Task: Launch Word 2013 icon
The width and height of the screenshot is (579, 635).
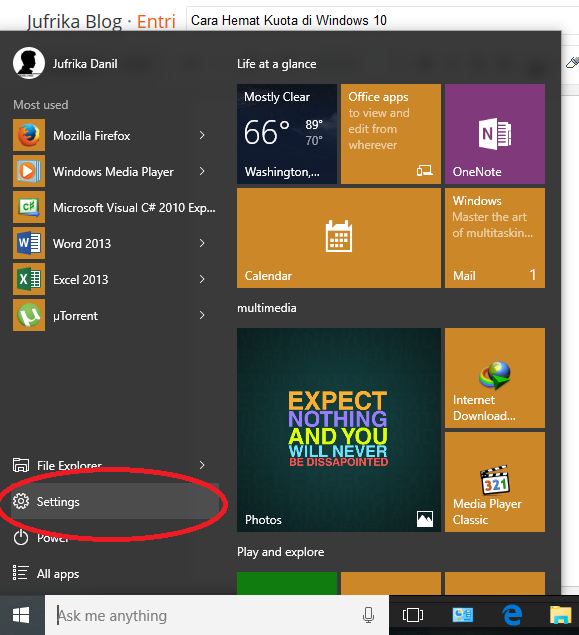Action: [x=29, y=243]
